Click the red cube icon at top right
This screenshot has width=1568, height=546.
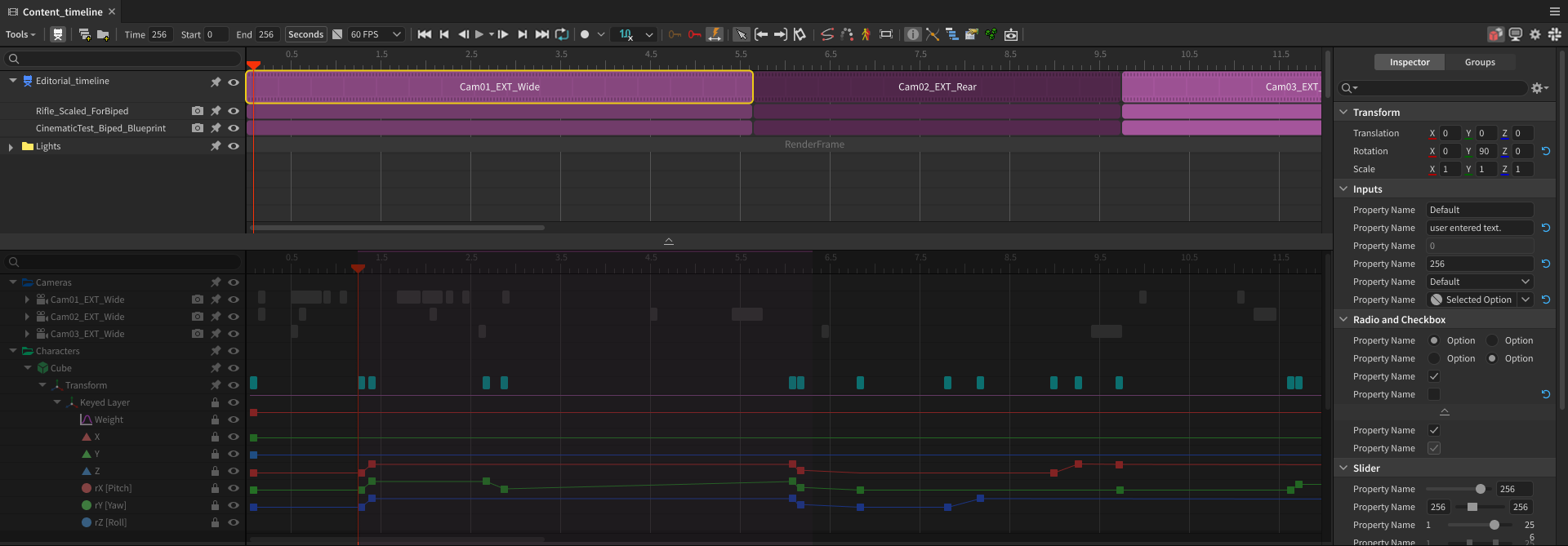[x=1495, y=34]
